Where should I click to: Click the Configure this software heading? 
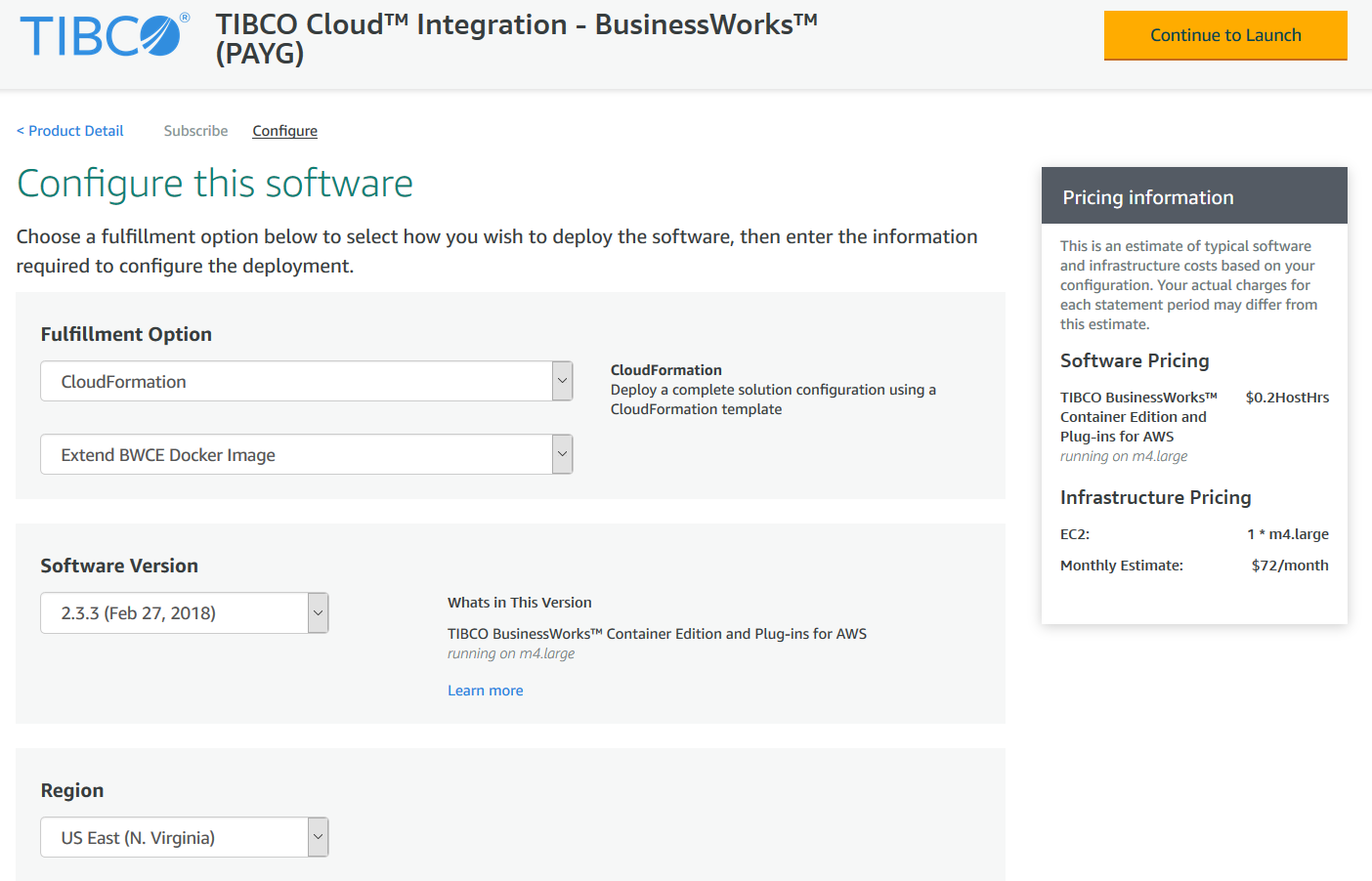click(215, 184)
